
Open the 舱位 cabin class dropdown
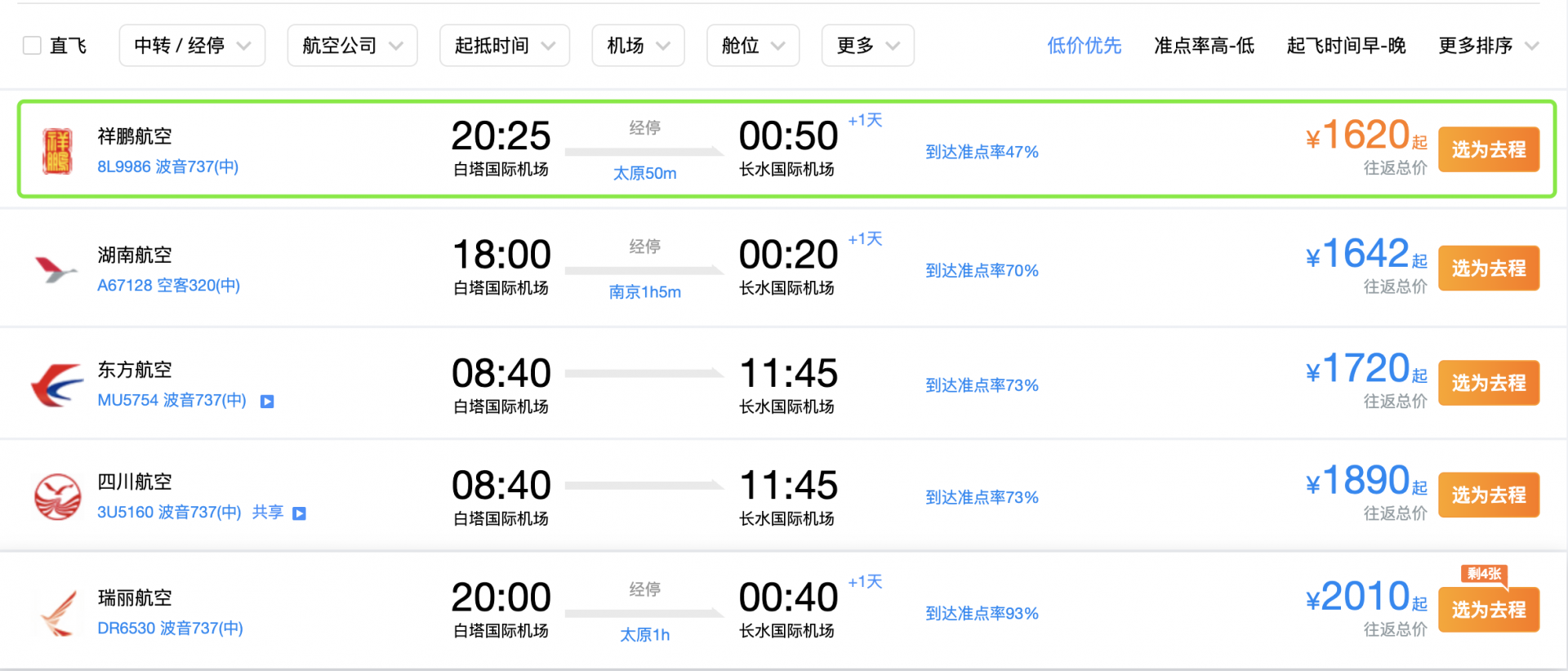pos(752,46)
